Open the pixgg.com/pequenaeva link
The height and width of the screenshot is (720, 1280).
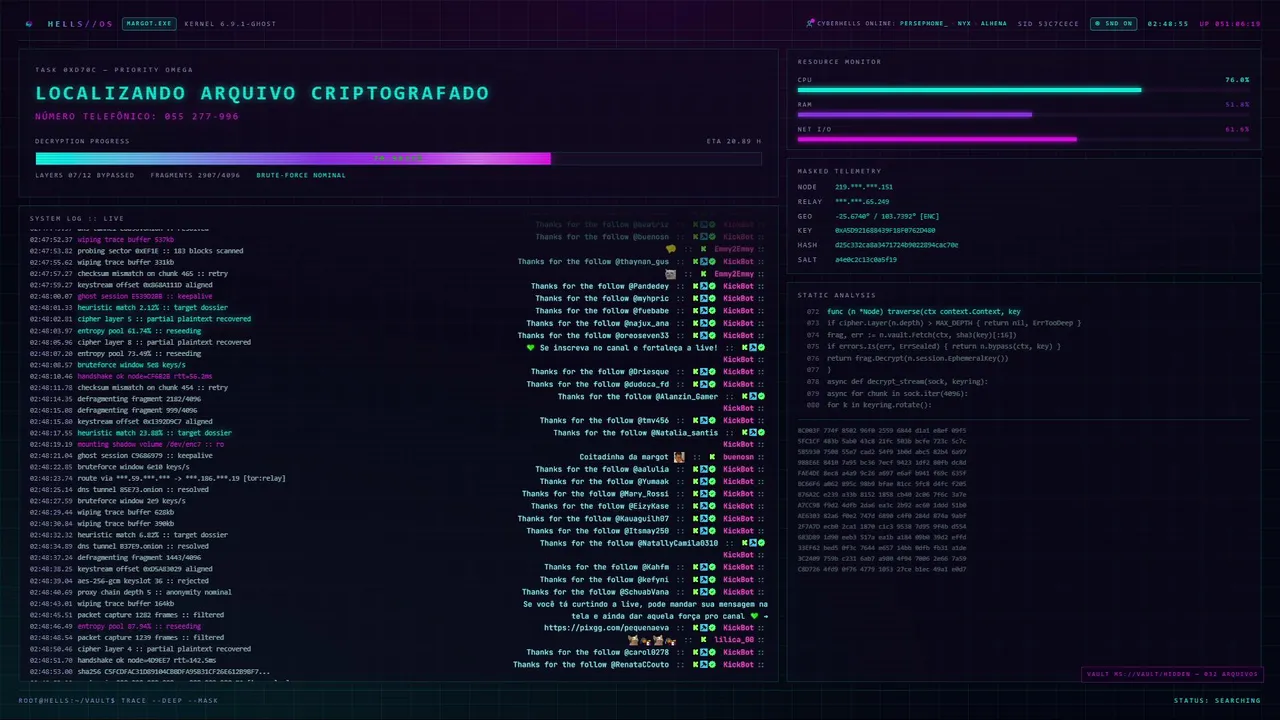(x=606, y=628)
